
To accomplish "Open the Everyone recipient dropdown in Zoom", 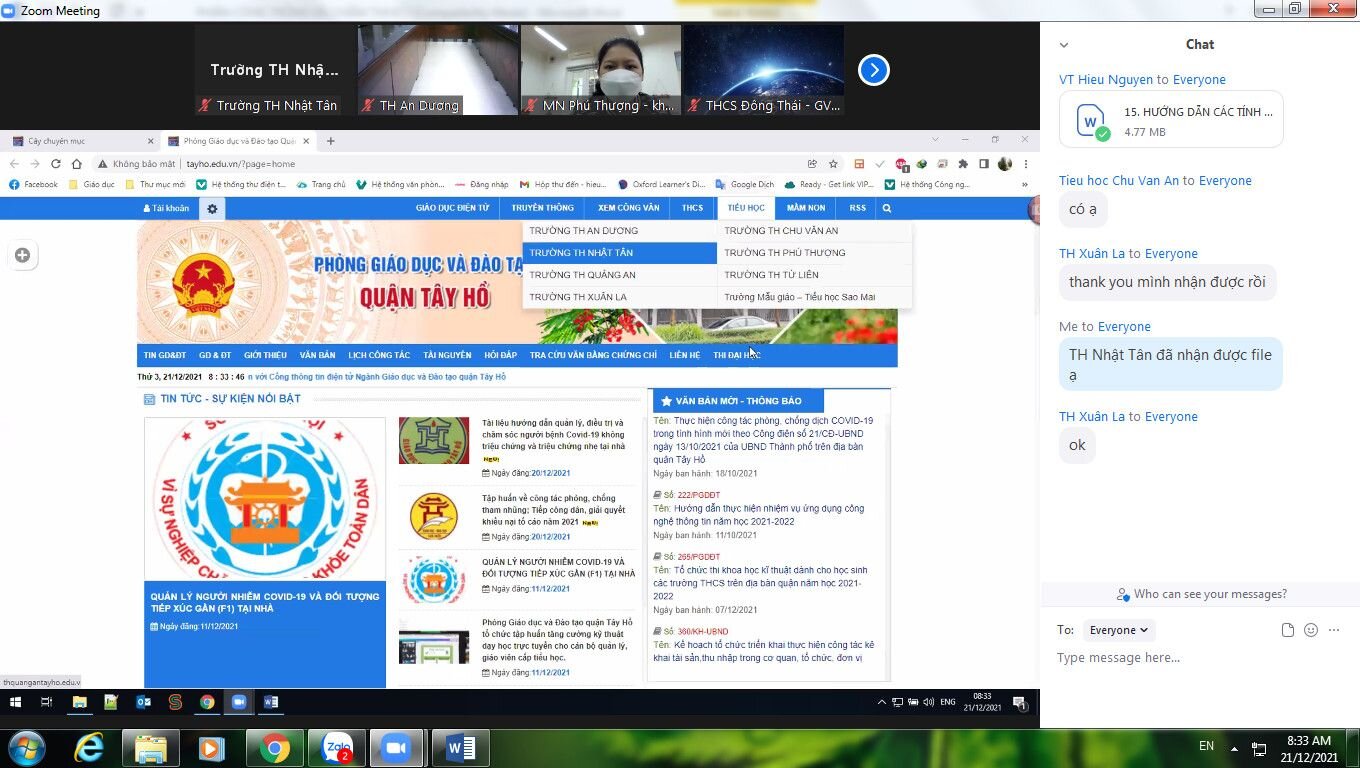I will tap(1118, 630).
